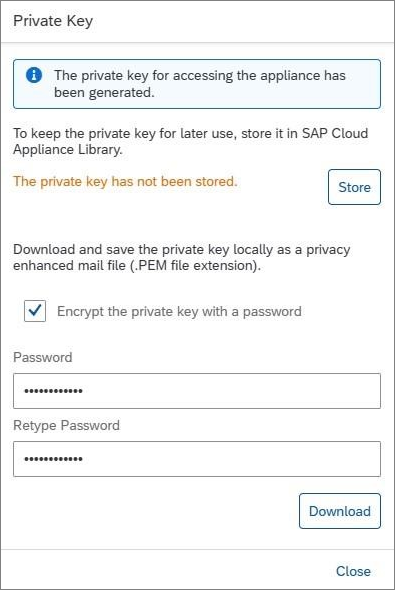Image resolution: width=395 pixels, height=590 pixels.
Task: Click the masked dots in the Password field
Action: 53,391
